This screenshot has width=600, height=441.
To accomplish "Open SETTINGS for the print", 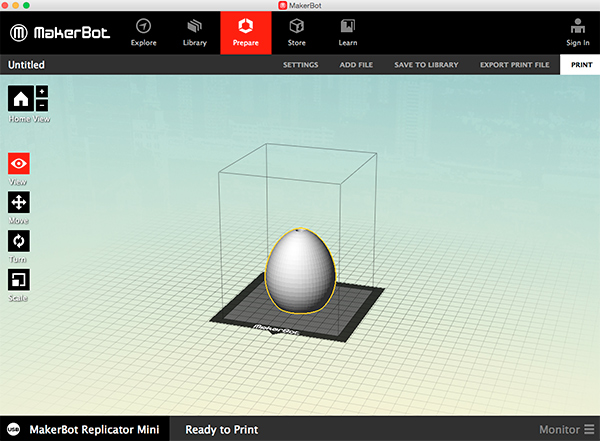I will (300, 65).
